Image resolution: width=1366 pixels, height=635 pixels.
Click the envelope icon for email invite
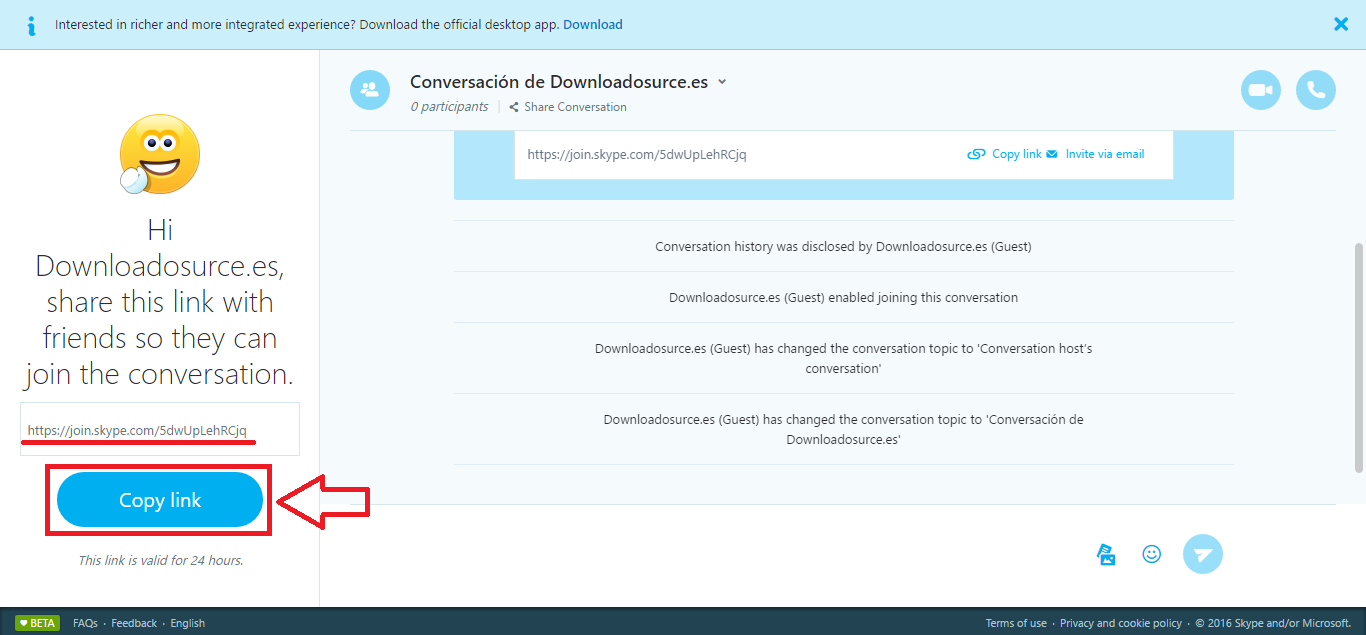[x=1052, y=154]
